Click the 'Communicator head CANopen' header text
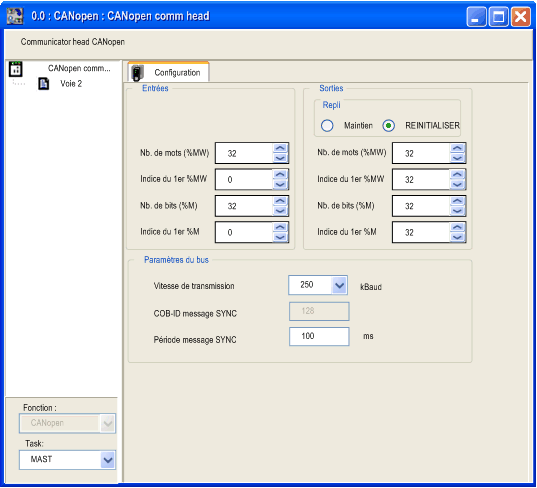537x488 pixels. (x=73, y=42)
